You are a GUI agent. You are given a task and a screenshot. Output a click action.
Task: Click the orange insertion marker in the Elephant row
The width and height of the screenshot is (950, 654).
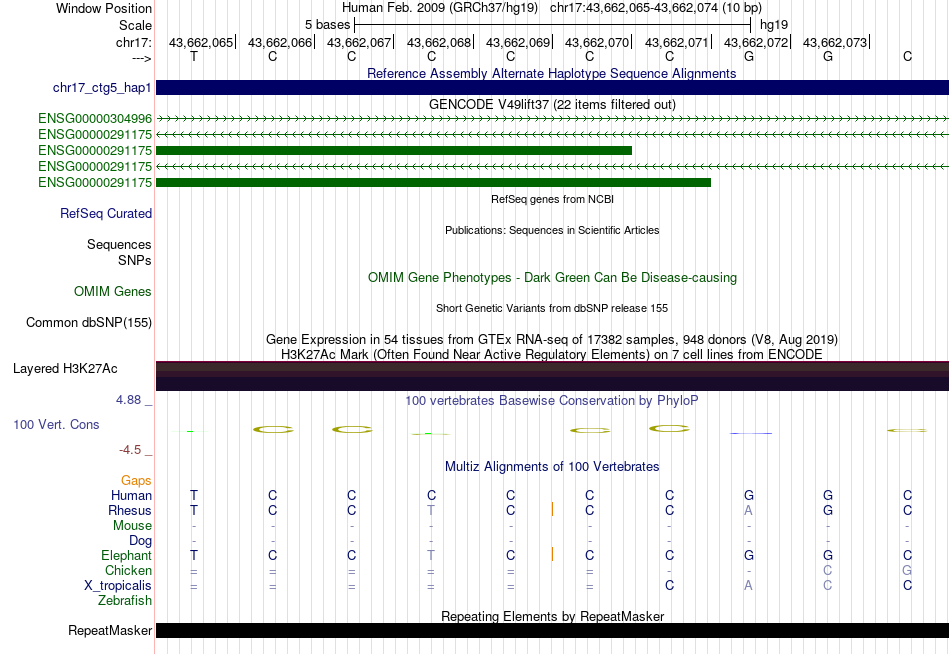(x=552, y=554)
